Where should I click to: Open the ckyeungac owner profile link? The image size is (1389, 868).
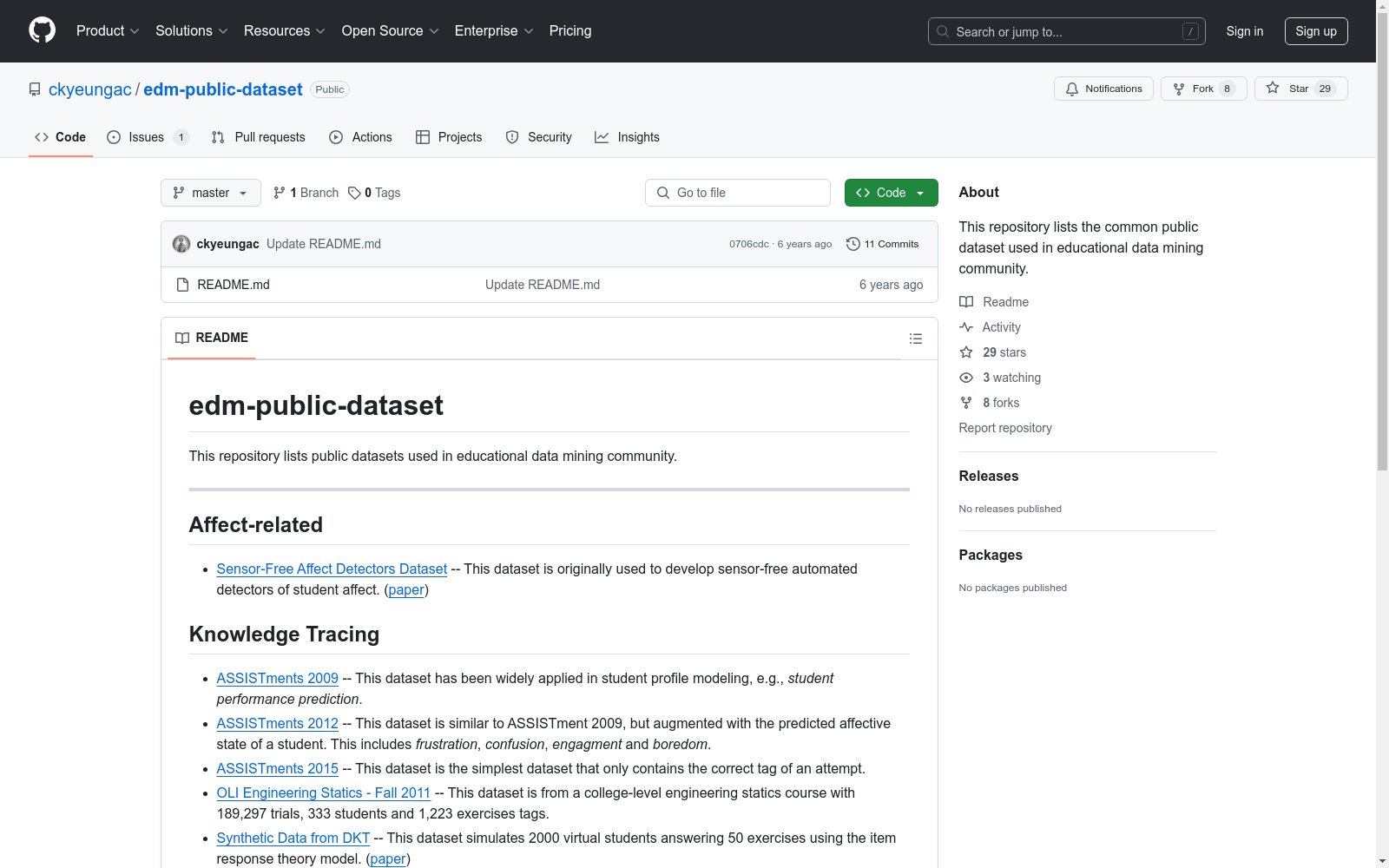click(x=90, y=89)
